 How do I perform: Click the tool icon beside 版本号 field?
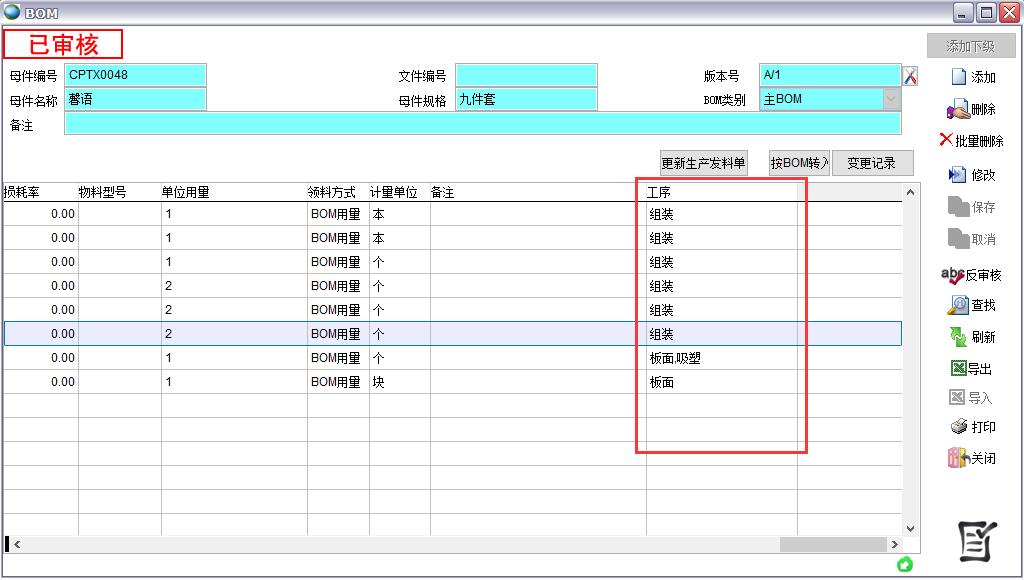[910, 76]
